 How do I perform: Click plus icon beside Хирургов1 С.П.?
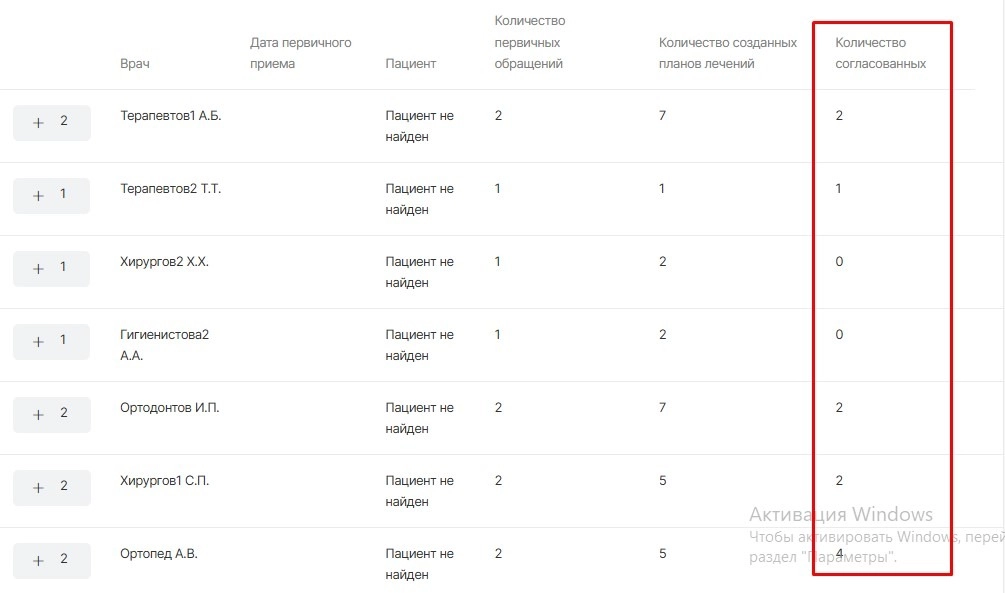coord(39,488)
